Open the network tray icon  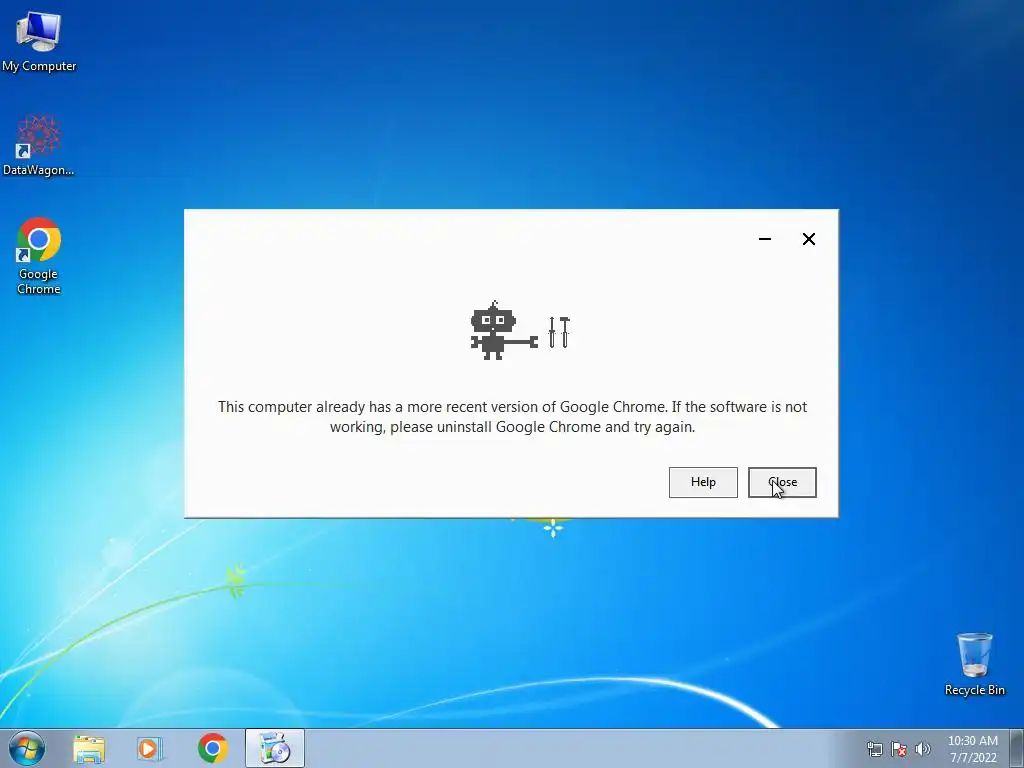[874, 749]
